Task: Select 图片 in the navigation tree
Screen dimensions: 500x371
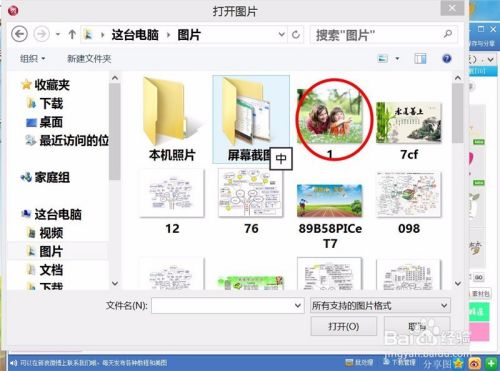Action: pos(45,252)
